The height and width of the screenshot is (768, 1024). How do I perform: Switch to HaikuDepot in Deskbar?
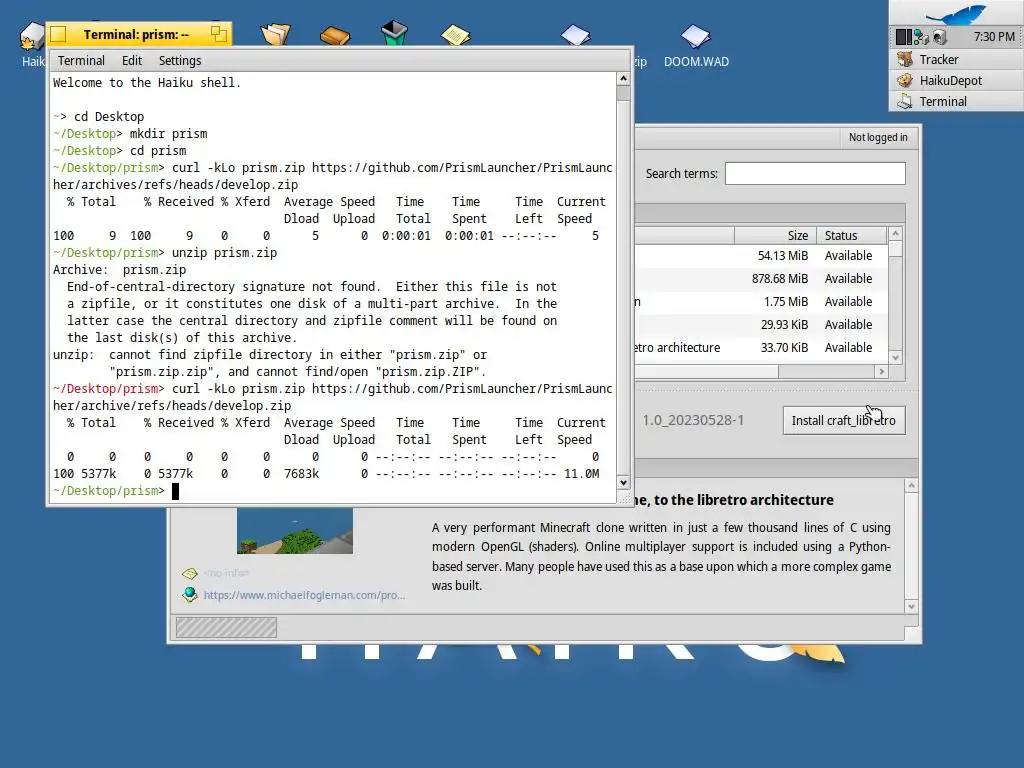point(956,80)
